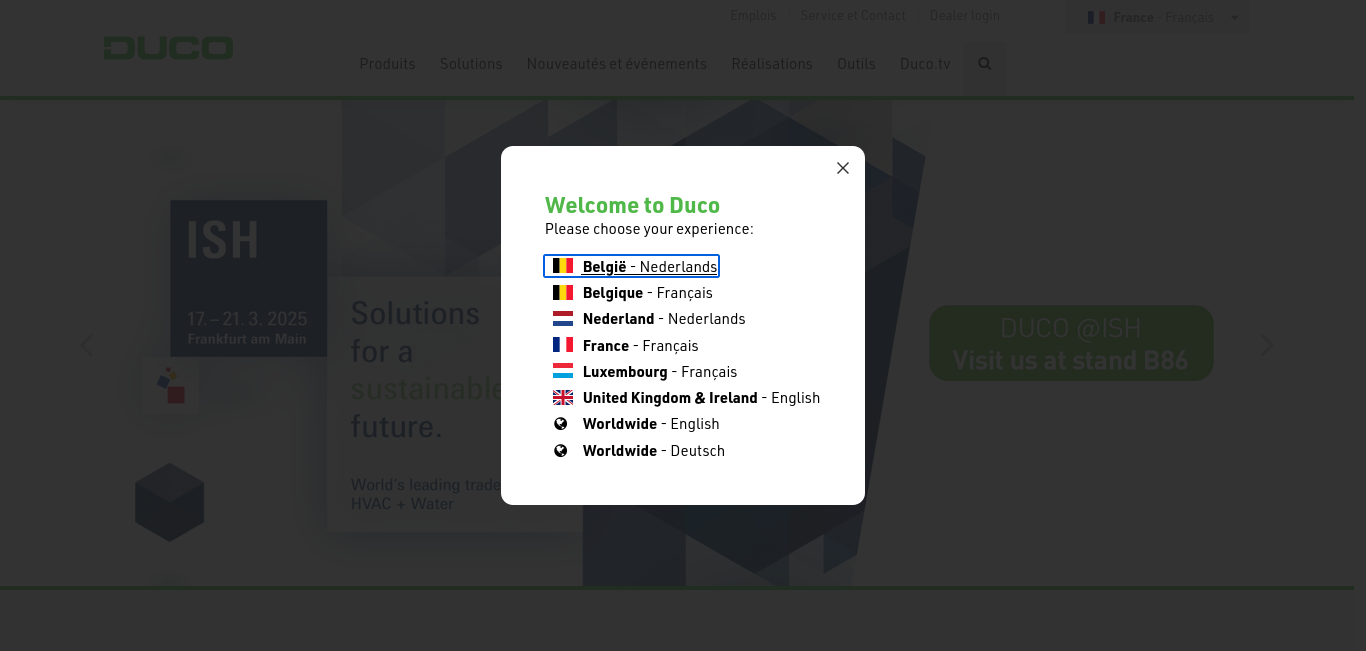
Task: Click the DUCO @ISH stand B86 button
Action: pos(1070,343)
